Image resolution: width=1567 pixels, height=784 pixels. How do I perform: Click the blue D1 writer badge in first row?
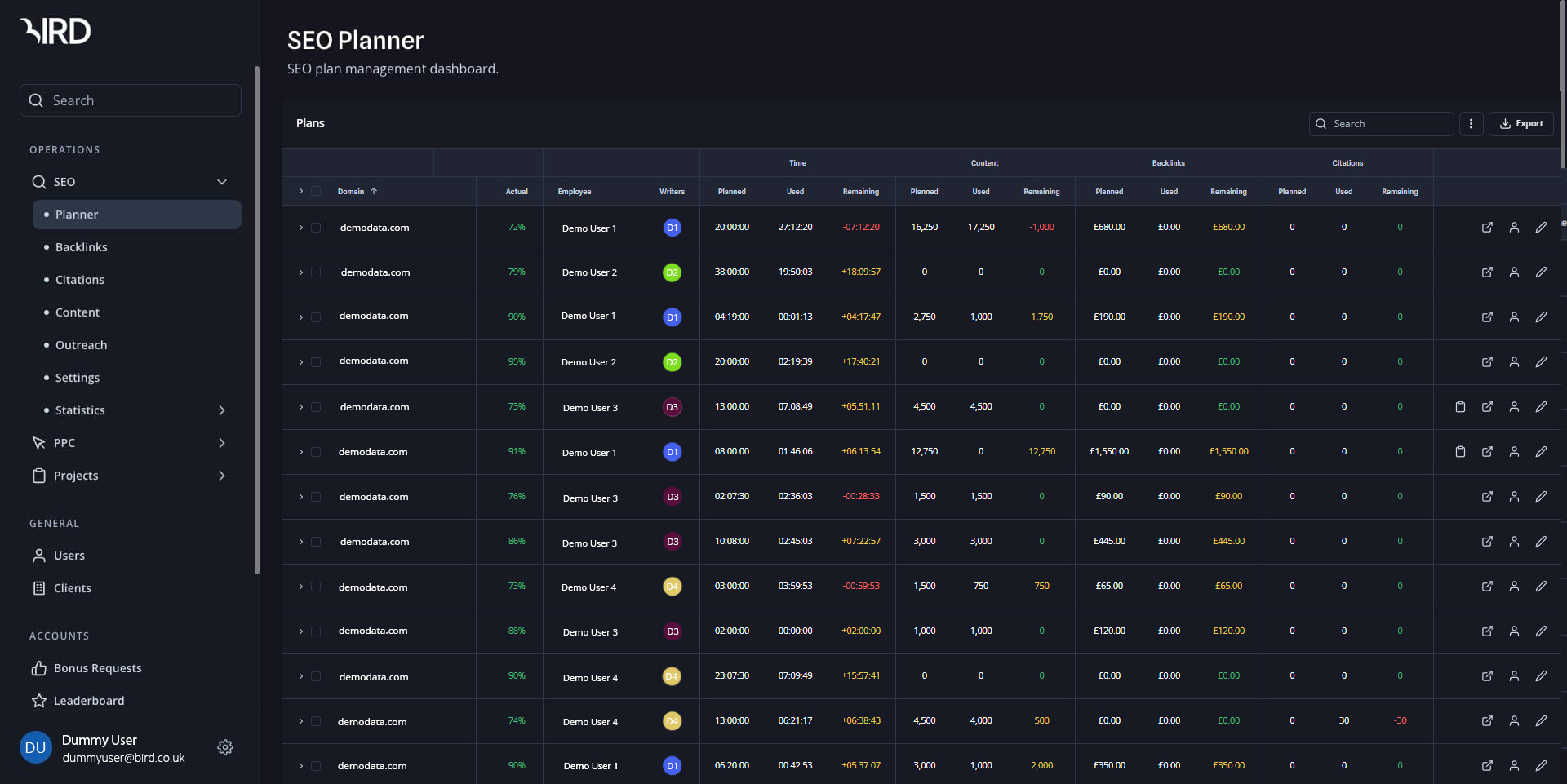pos(672,228)
